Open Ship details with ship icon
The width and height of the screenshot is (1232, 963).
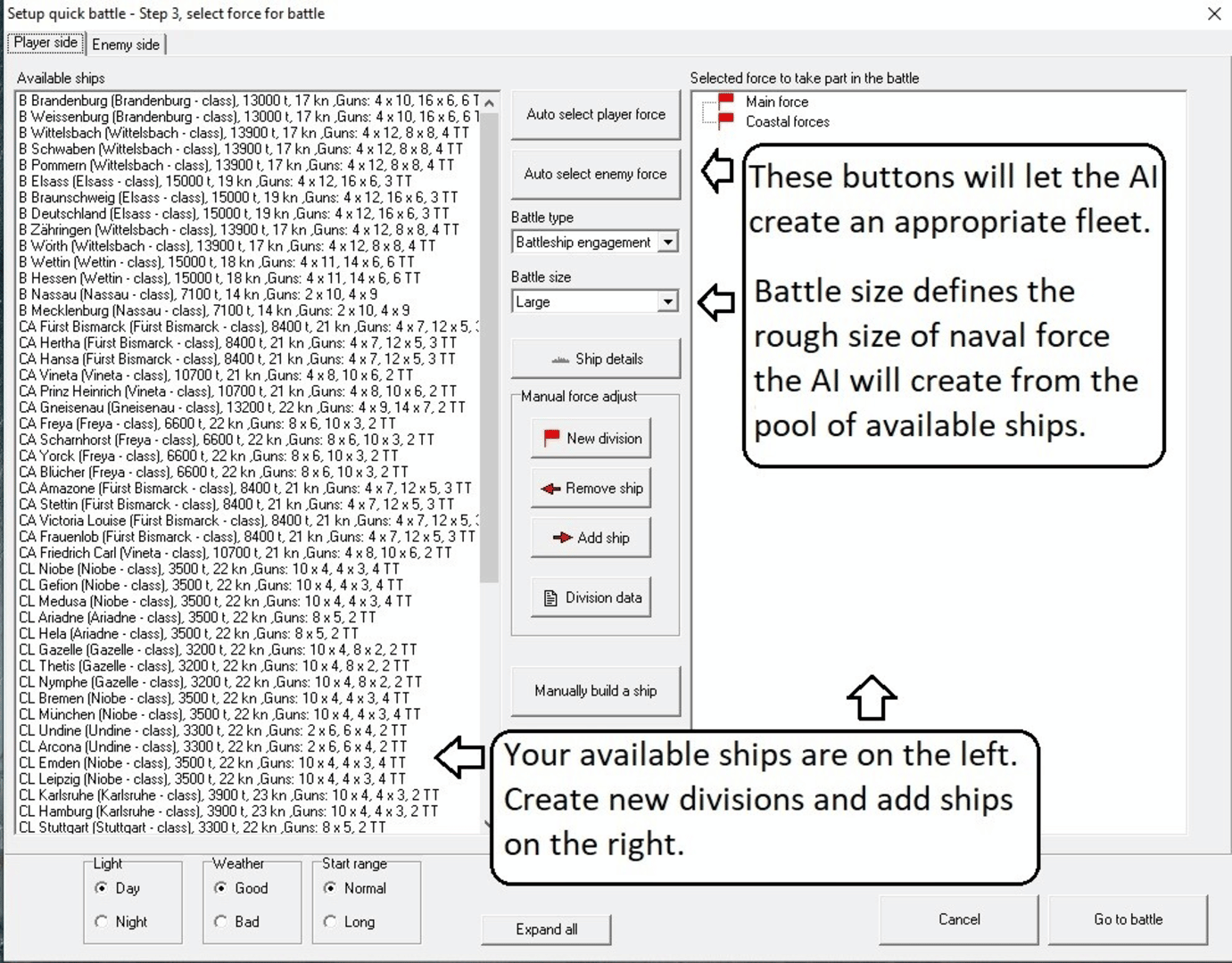[x=595, y=359]
